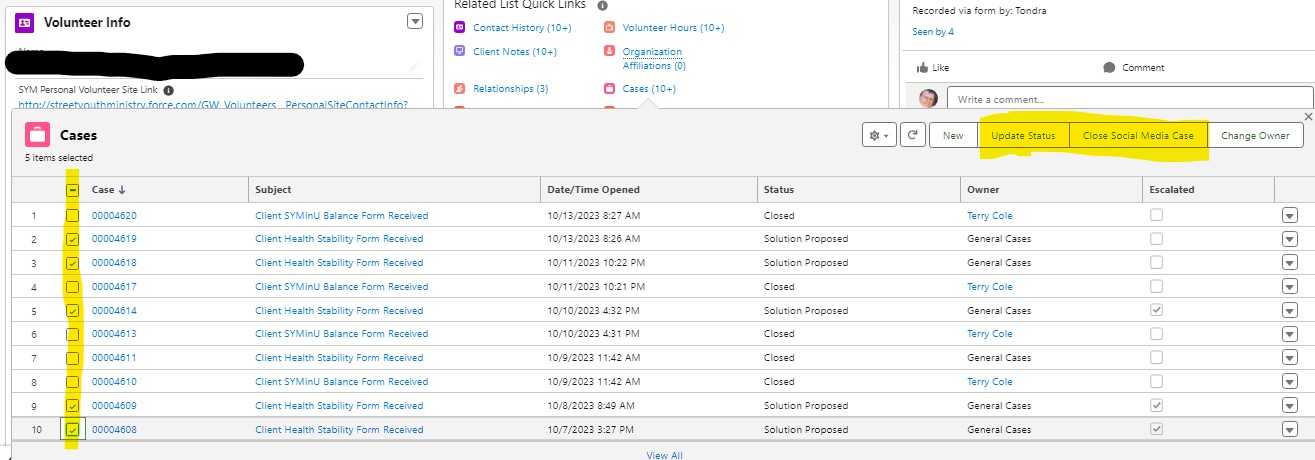Click the Comment button in feed
Viewport: 1315px width, 460px height.
[1134, 68]
